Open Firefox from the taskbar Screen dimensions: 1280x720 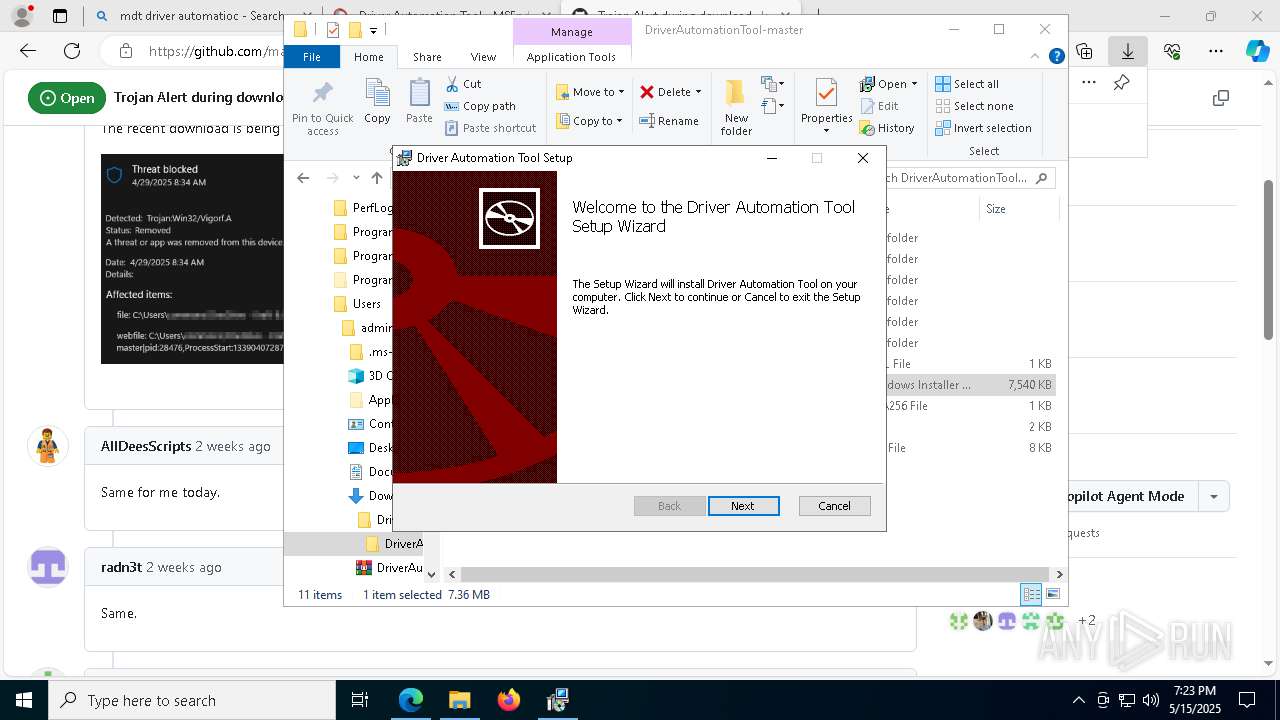tap(508, 700)
